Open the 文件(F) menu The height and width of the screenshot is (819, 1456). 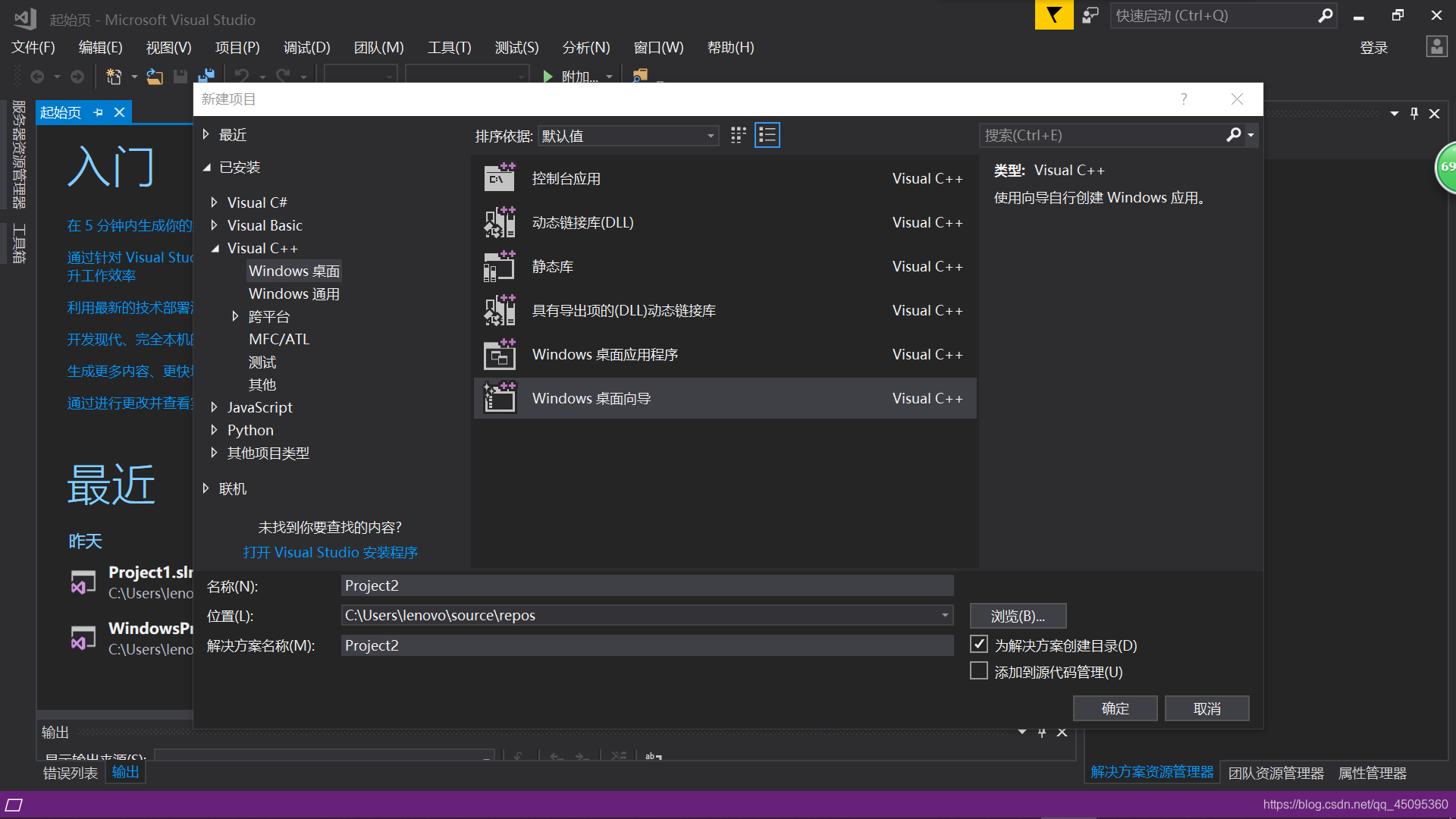[x=33, y=47]
